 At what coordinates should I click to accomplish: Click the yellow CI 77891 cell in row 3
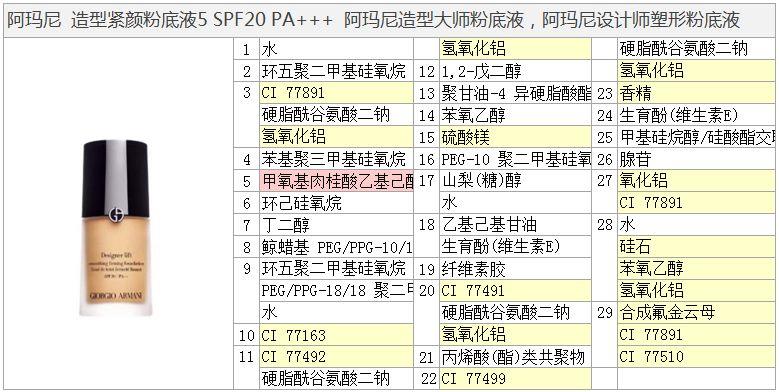[336, 93]
